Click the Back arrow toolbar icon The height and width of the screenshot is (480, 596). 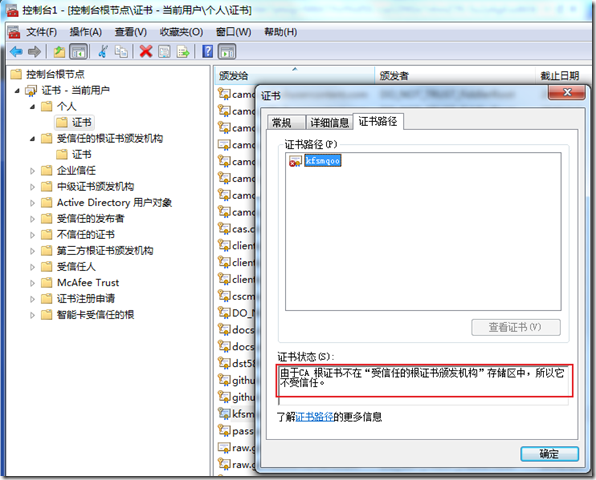(17, 51)
